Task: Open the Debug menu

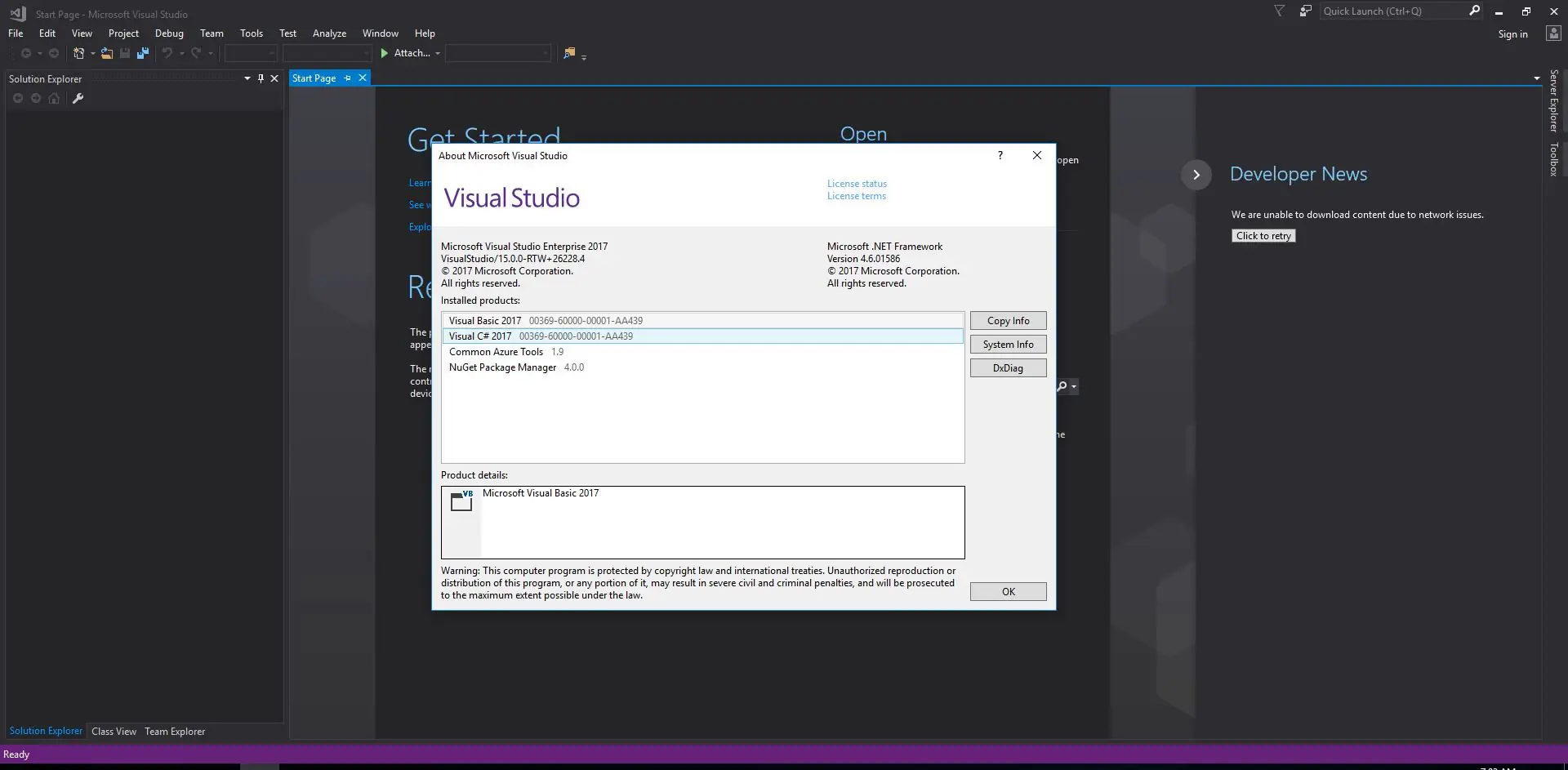Action: [x=169, y=33]
